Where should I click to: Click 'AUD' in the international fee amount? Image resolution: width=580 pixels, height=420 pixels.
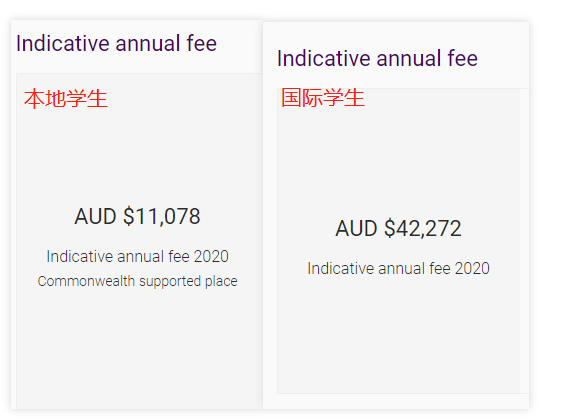pos(357,228)
